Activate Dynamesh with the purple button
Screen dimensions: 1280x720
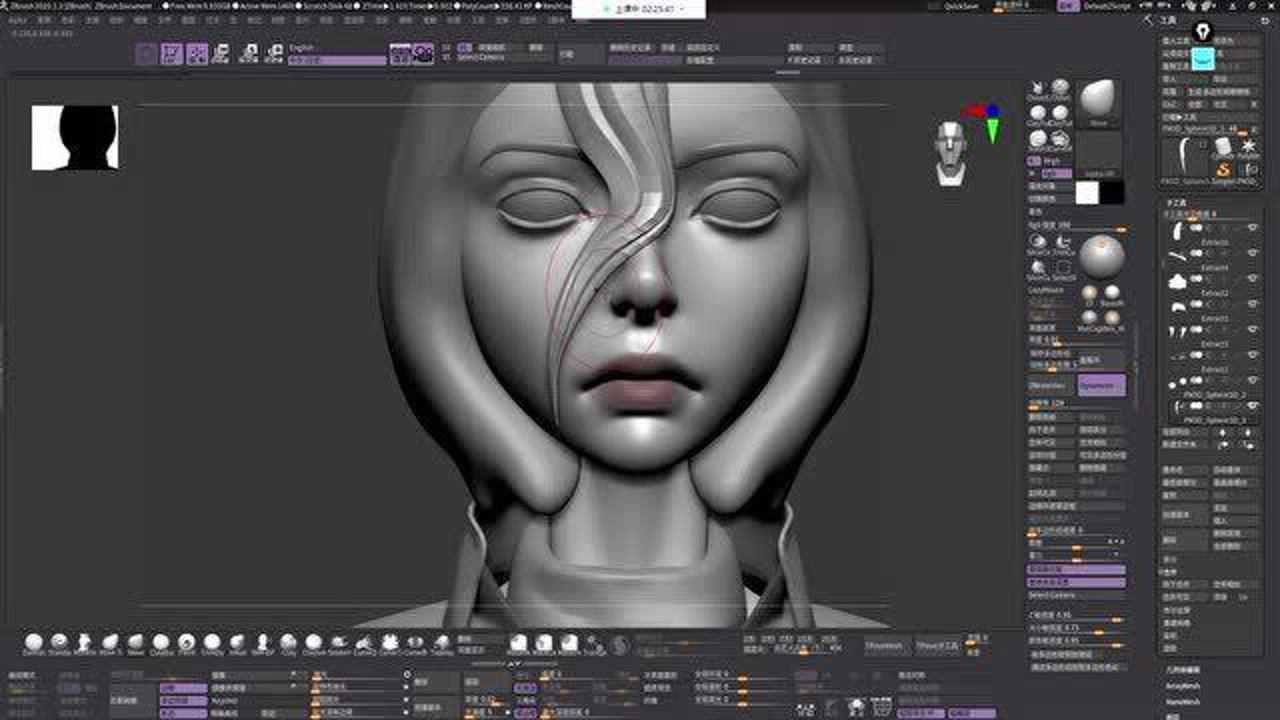pos(1102,385)
